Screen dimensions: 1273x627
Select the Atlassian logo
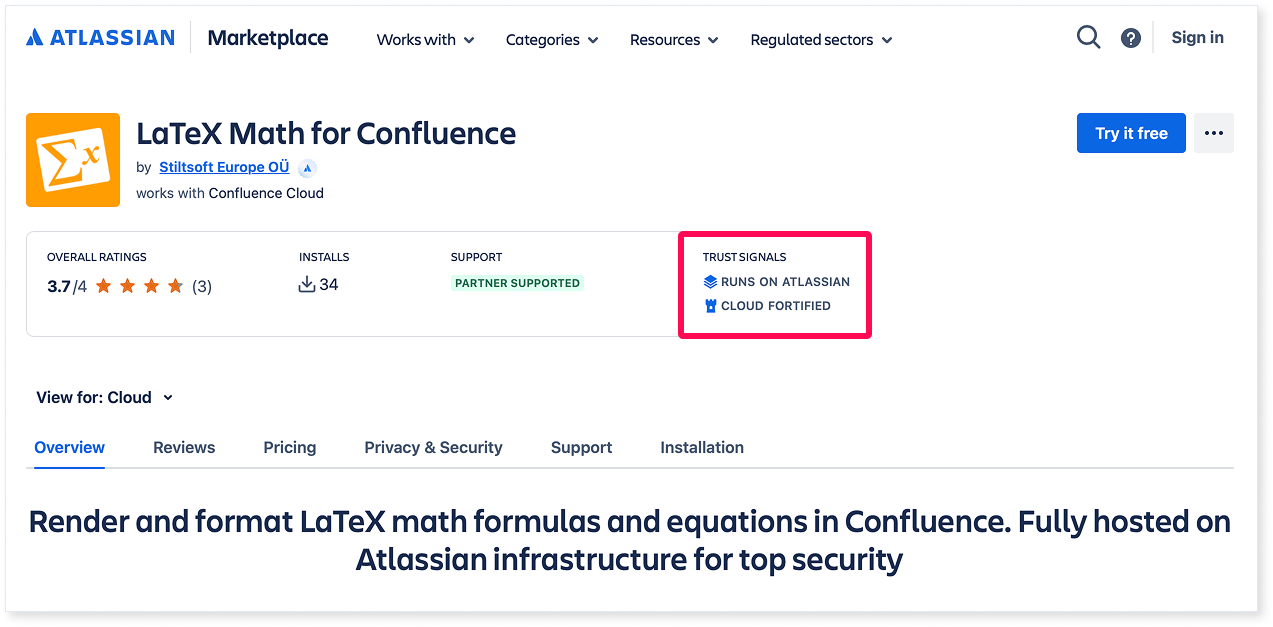(99, 36)
